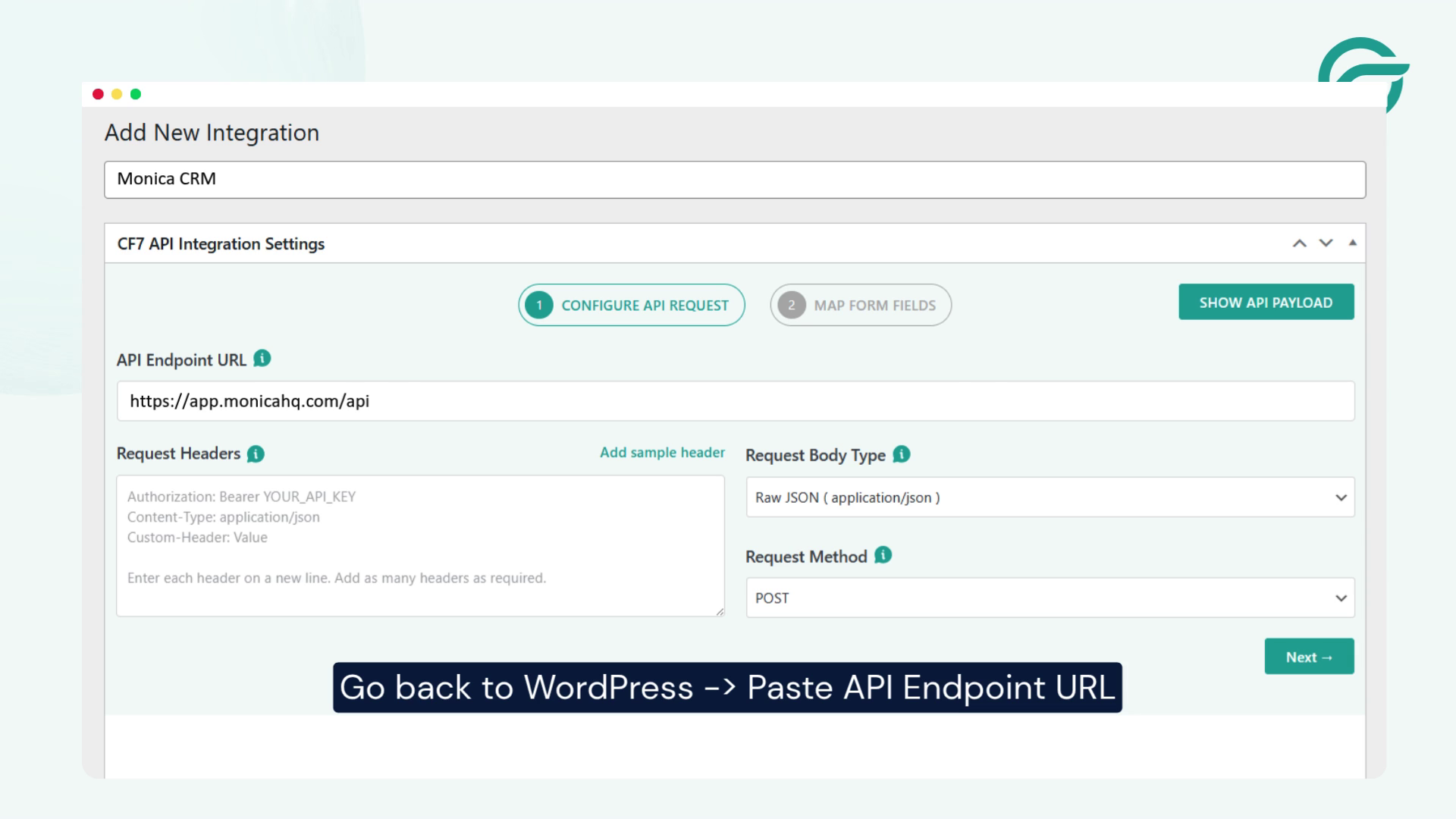Click the yellow minimize window dot

pyautogui.click(x=117, y=94)
